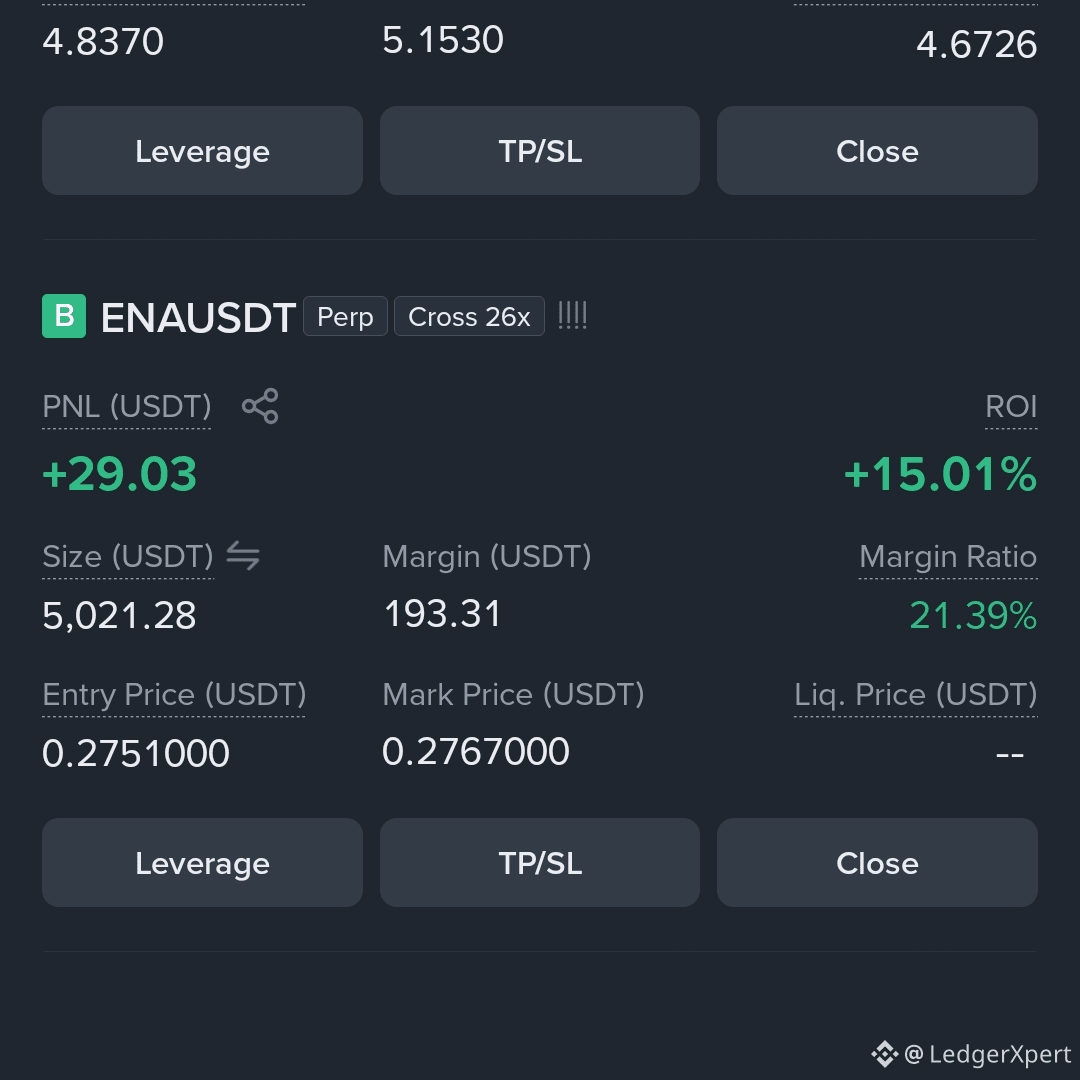This screenshot has width=1080, height=1080.
Task: Tap the Margin Ratio label
Action: click(948, 557)
